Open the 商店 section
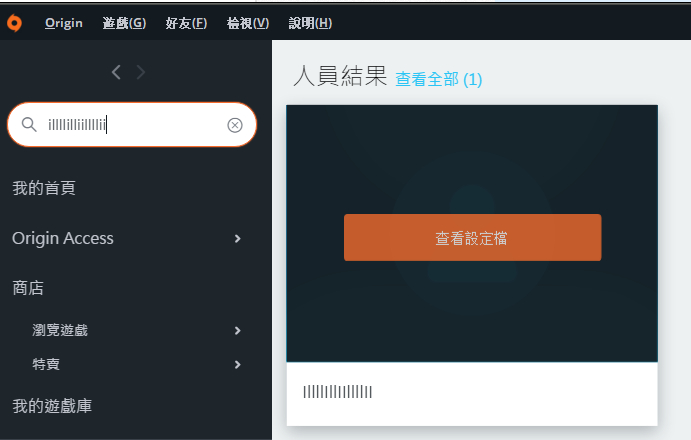Screen dimensions: 691x440 coord(28,288)
